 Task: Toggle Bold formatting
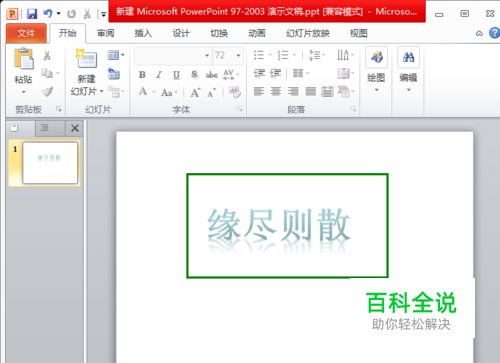142,75
